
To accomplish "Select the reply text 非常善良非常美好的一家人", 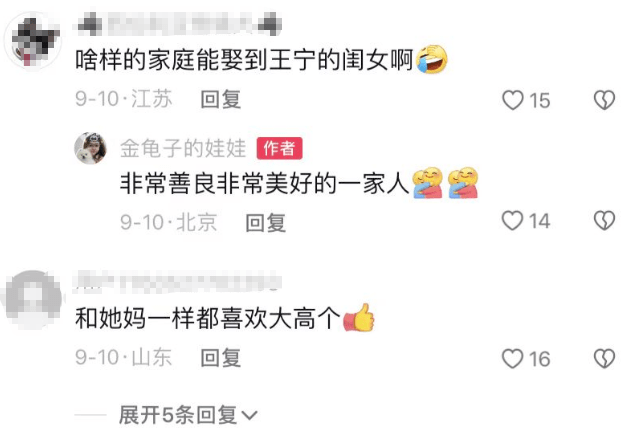I will click(264, 184).
